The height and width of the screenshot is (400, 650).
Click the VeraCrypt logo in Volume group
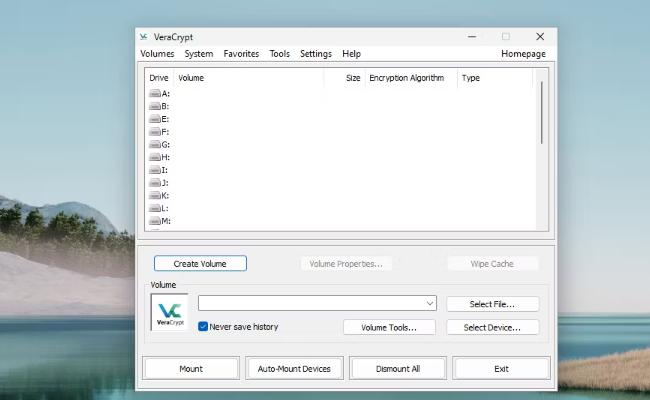point(170,312)
